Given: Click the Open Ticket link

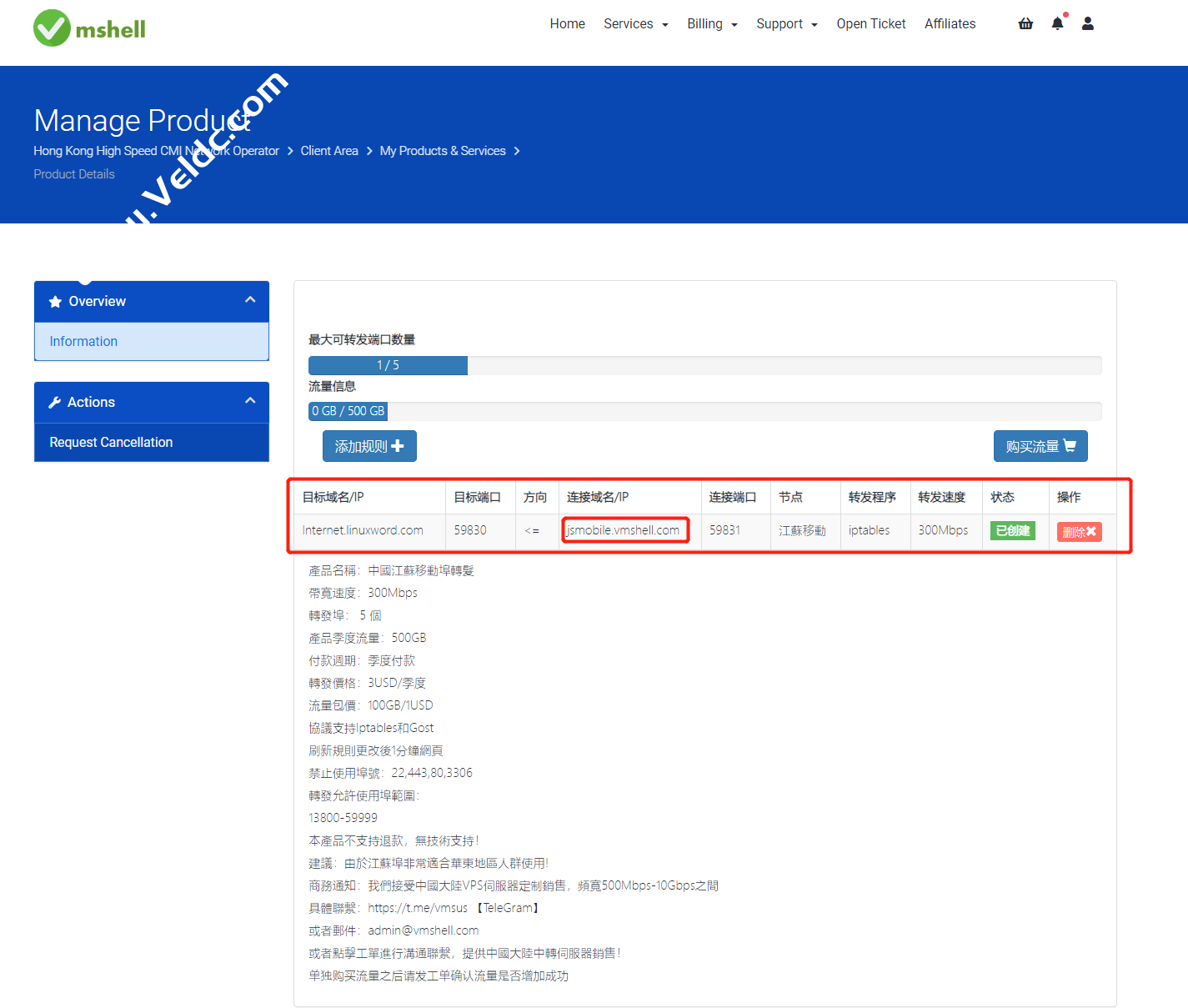Looking at the screenshot, I should pyautogui.click(x=870, y=24).
